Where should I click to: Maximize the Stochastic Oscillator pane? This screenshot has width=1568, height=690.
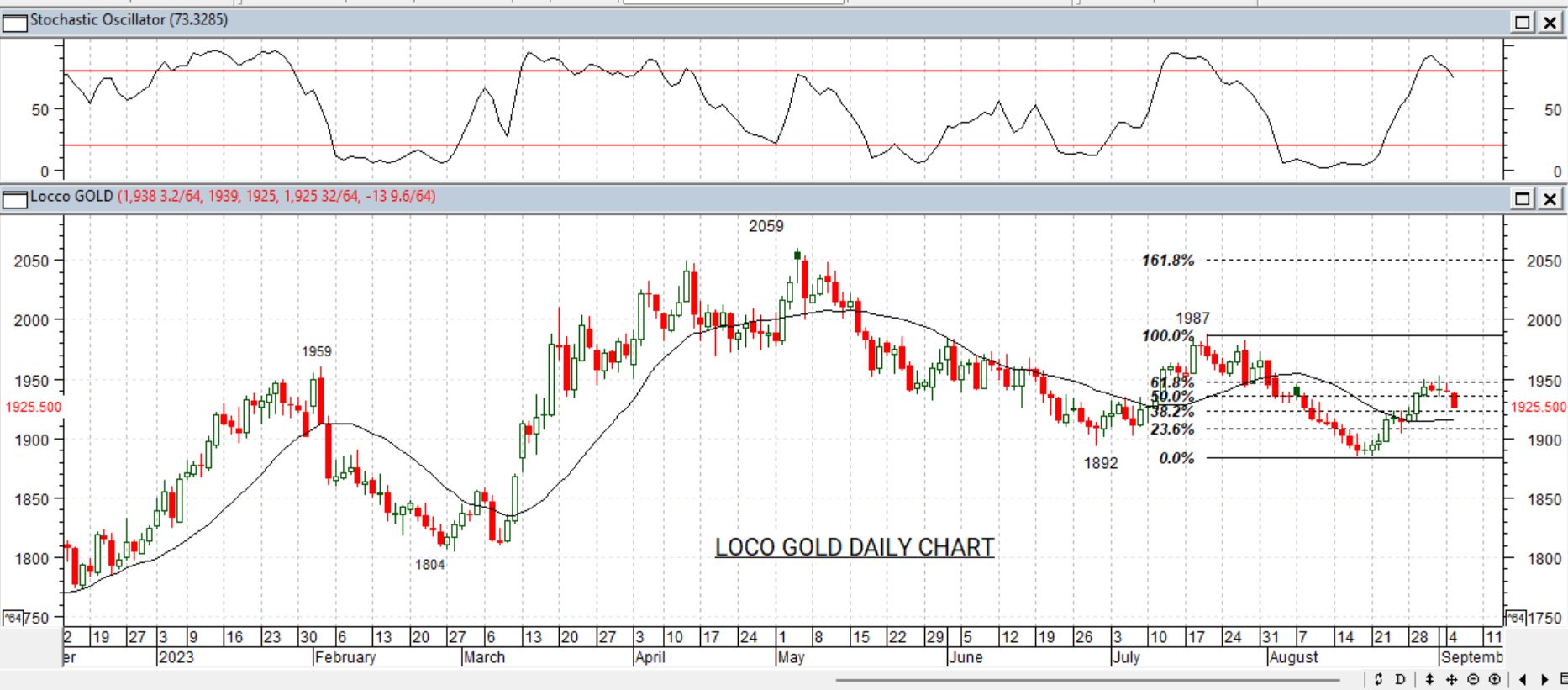pos(1522,22)
